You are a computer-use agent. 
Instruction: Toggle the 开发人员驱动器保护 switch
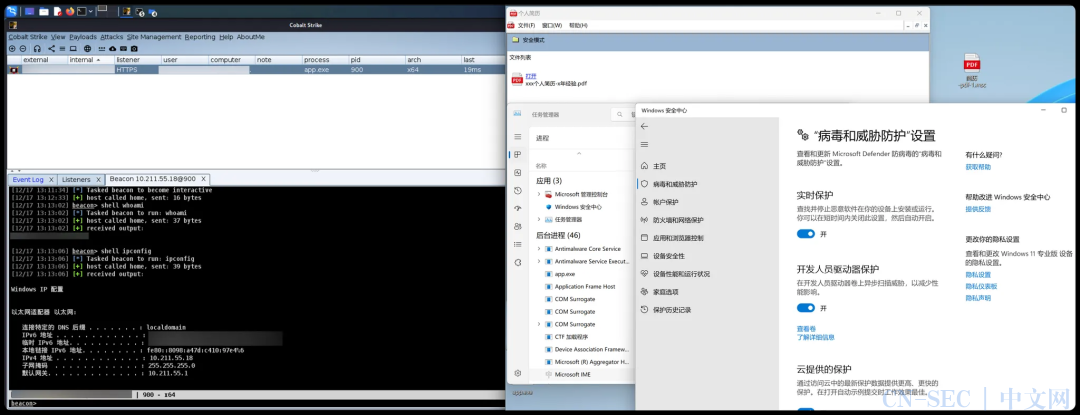[806, 308]
